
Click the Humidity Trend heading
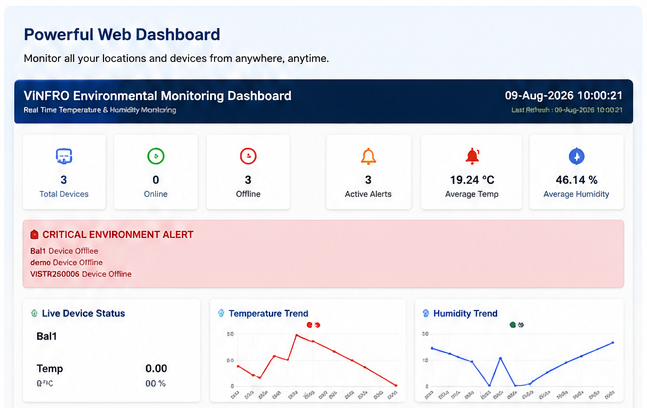465,314
